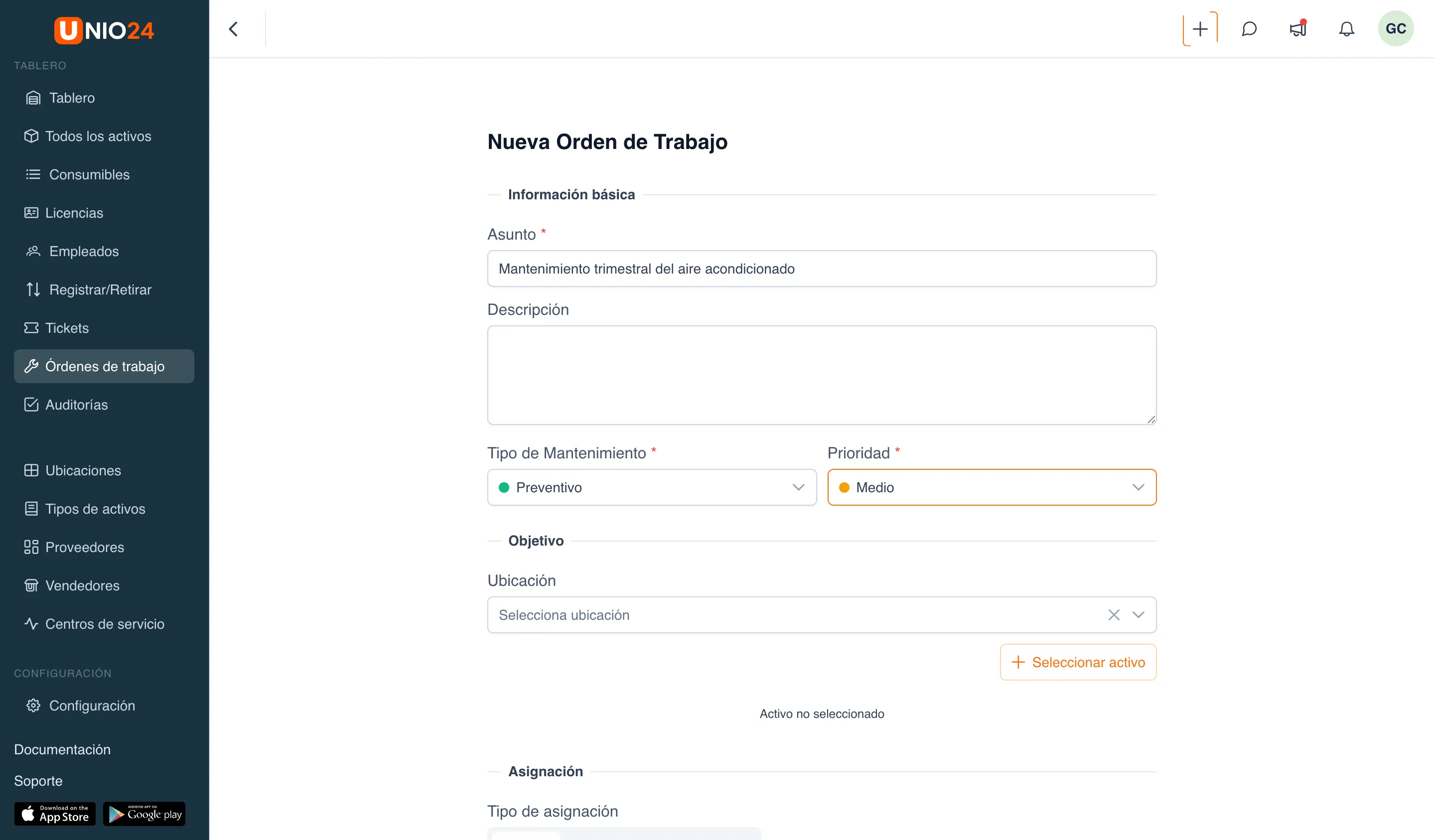
Task: Open the chat bubble icon
Action: [1249, 28]
